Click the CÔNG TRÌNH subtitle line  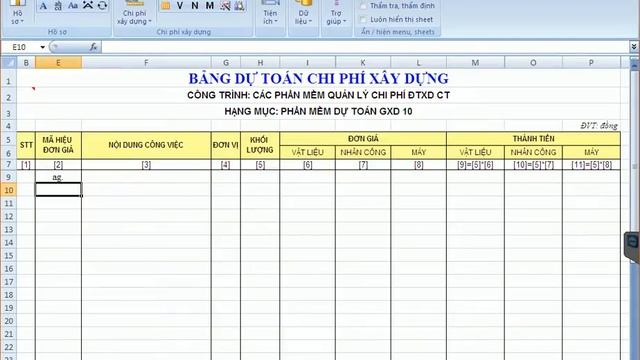tap(318, 96)
